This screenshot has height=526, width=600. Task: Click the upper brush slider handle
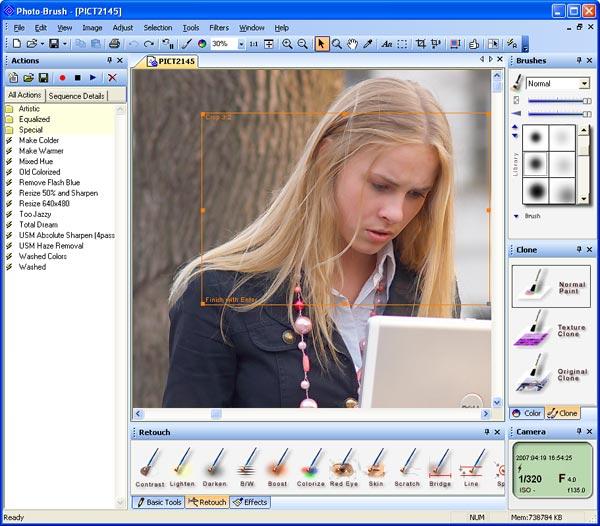pos(586,101)
